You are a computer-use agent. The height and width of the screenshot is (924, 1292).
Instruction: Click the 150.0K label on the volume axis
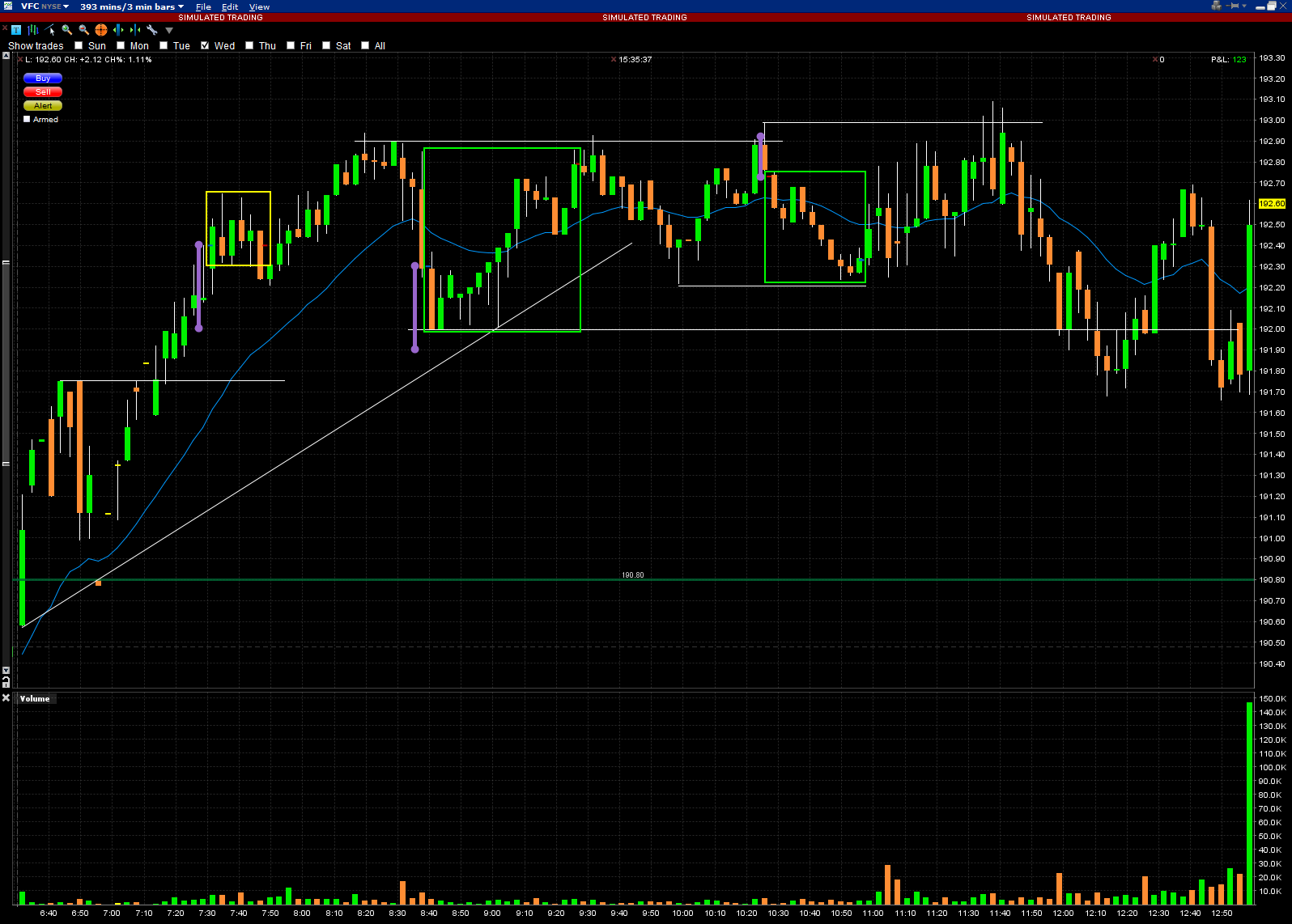pos(1272,698)
